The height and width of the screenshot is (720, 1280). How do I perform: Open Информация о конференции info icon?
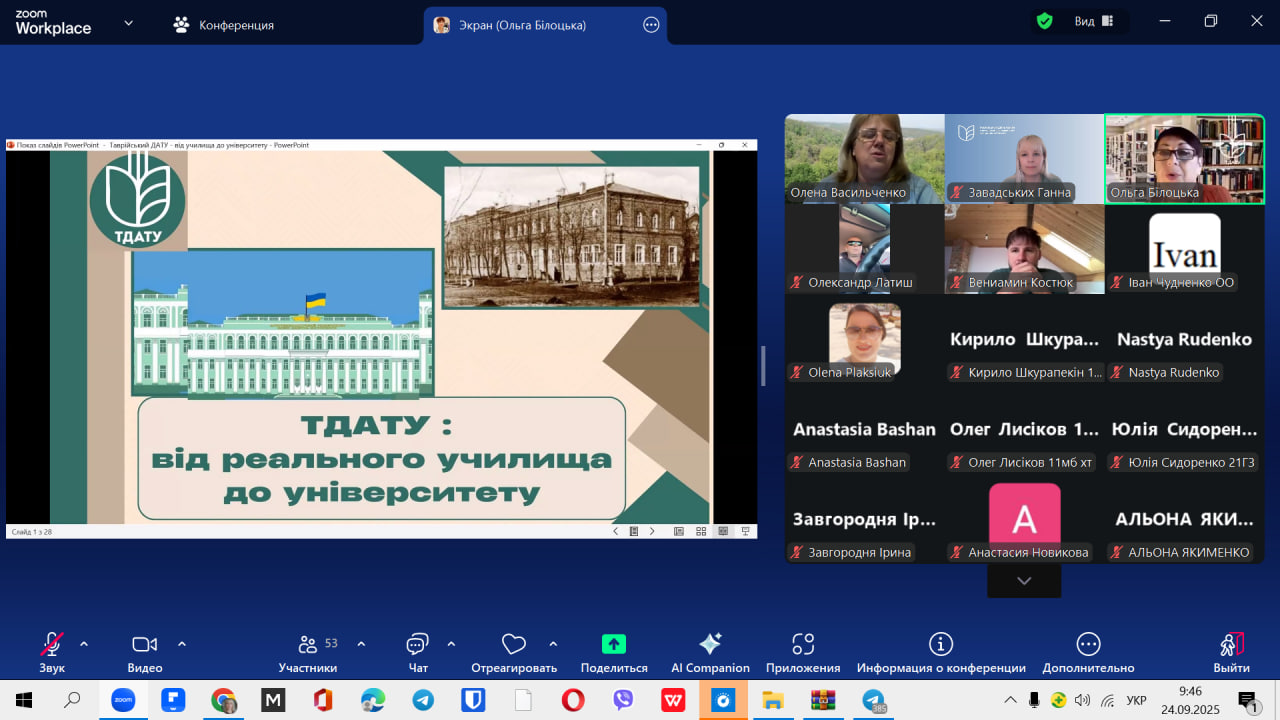941,645
